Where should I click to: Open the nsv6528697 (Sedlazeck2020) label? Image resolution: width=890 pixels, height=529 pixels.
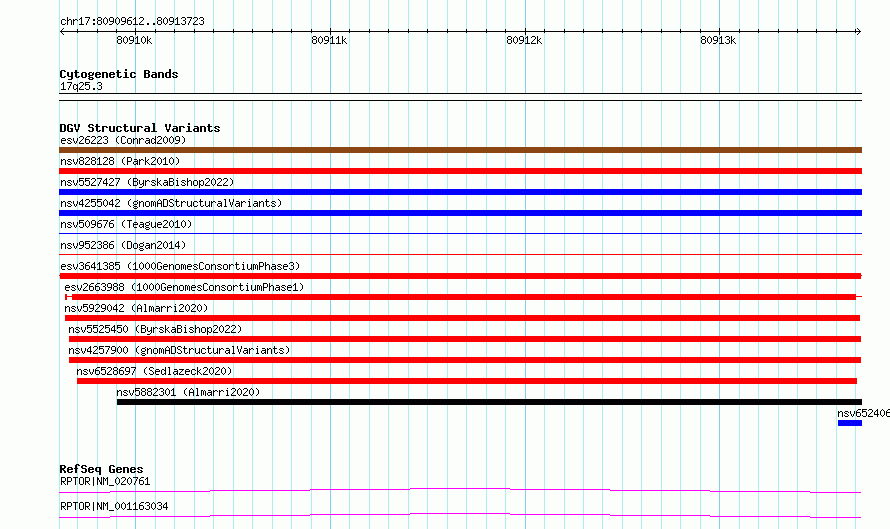pos(154,371)
